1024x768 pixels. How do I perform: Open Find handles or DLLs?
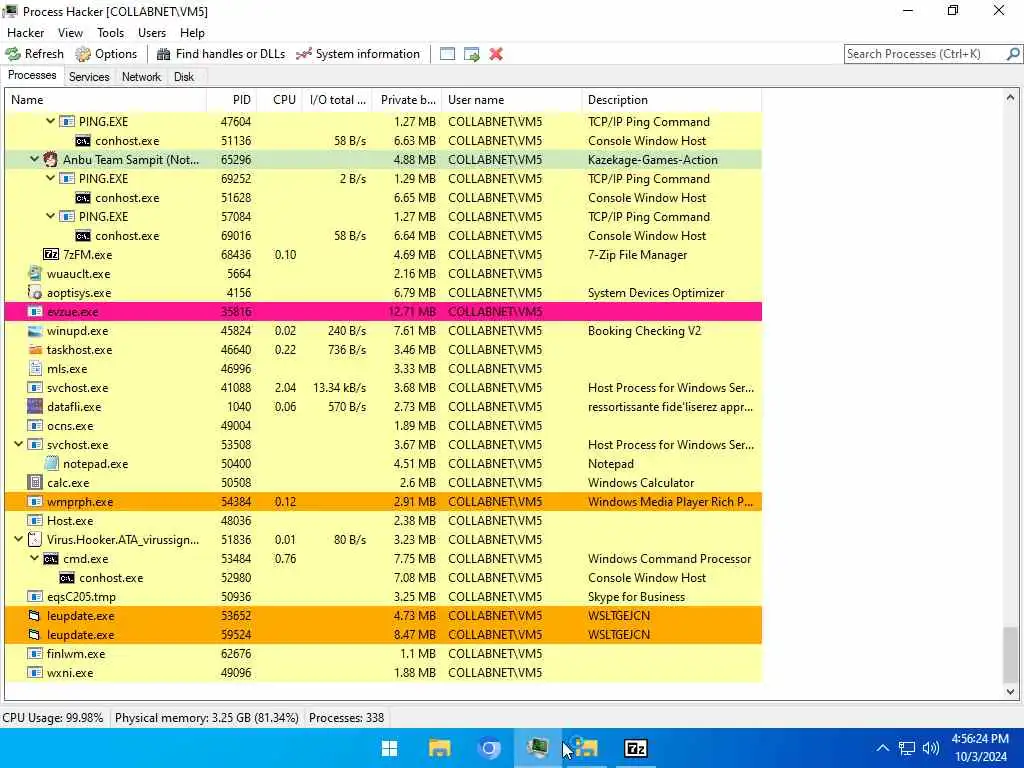[x=221, y=54]
